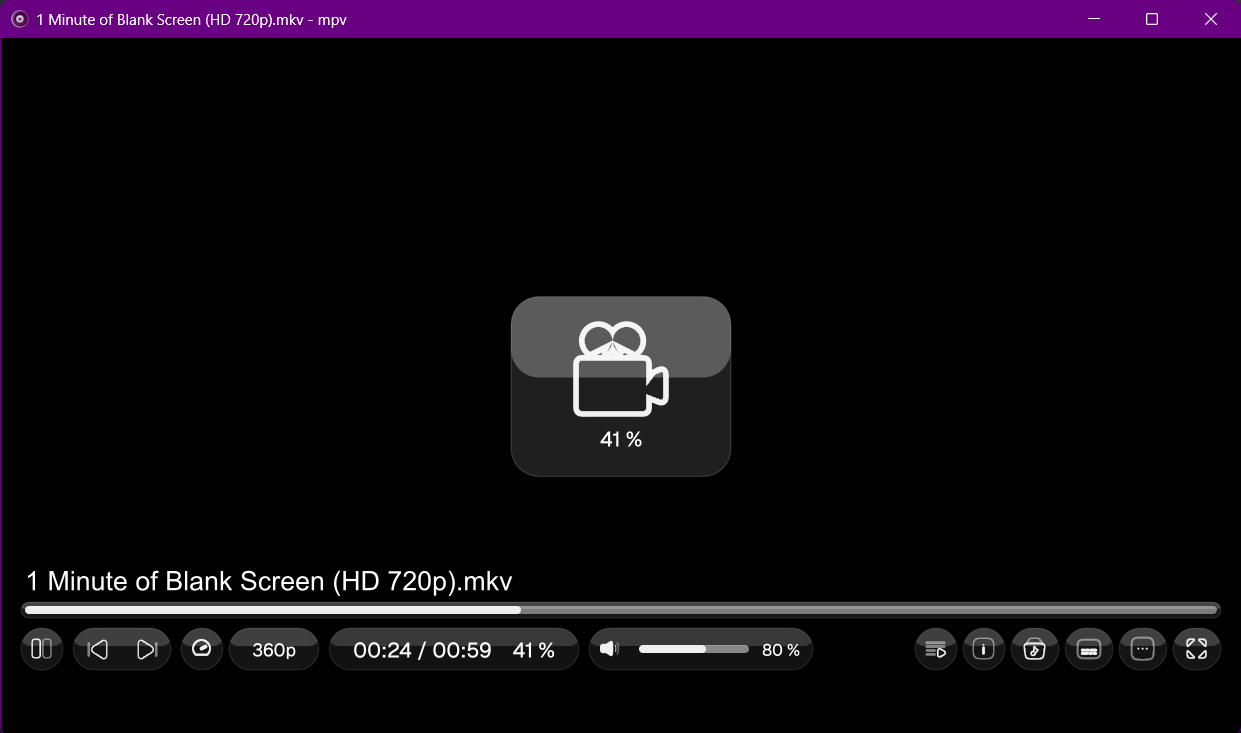Viewport: 1241px width, 733px height.
Task: Adjust the volume slider
Action: 694,649
